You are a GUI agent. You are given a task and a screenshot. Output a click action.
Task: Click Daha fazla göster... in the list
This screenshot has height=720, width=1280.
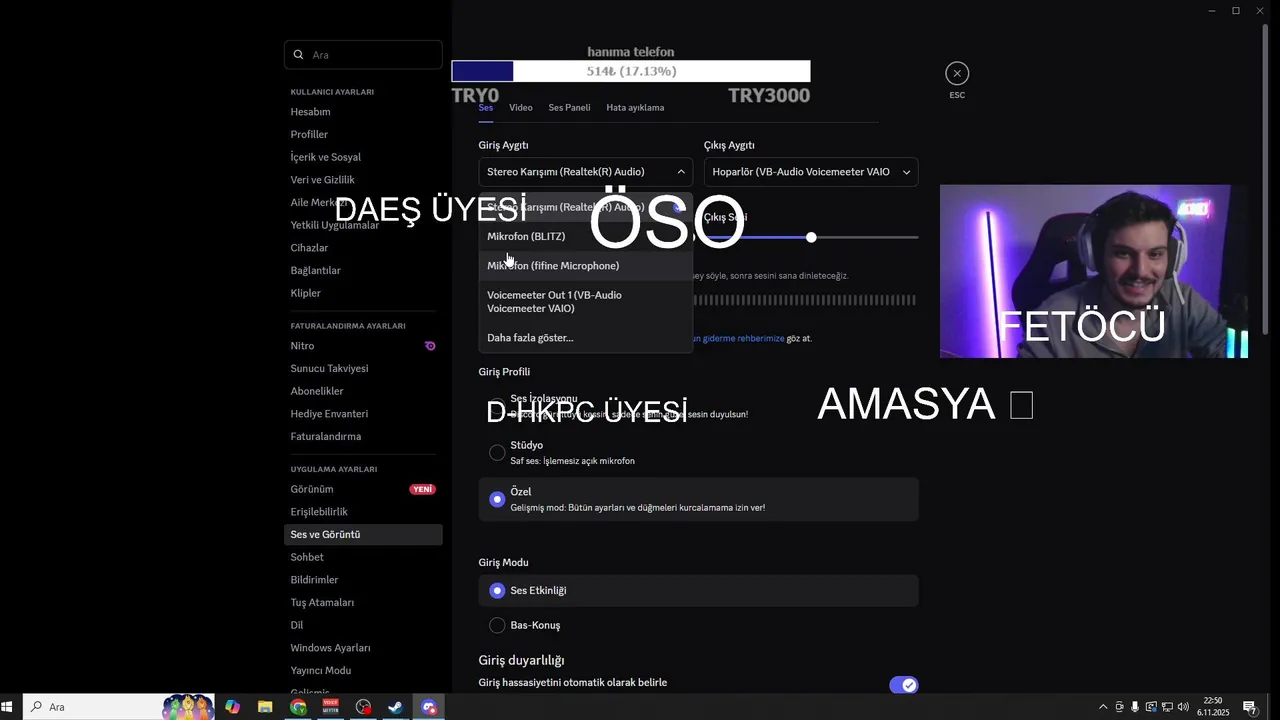pos(585,338)
